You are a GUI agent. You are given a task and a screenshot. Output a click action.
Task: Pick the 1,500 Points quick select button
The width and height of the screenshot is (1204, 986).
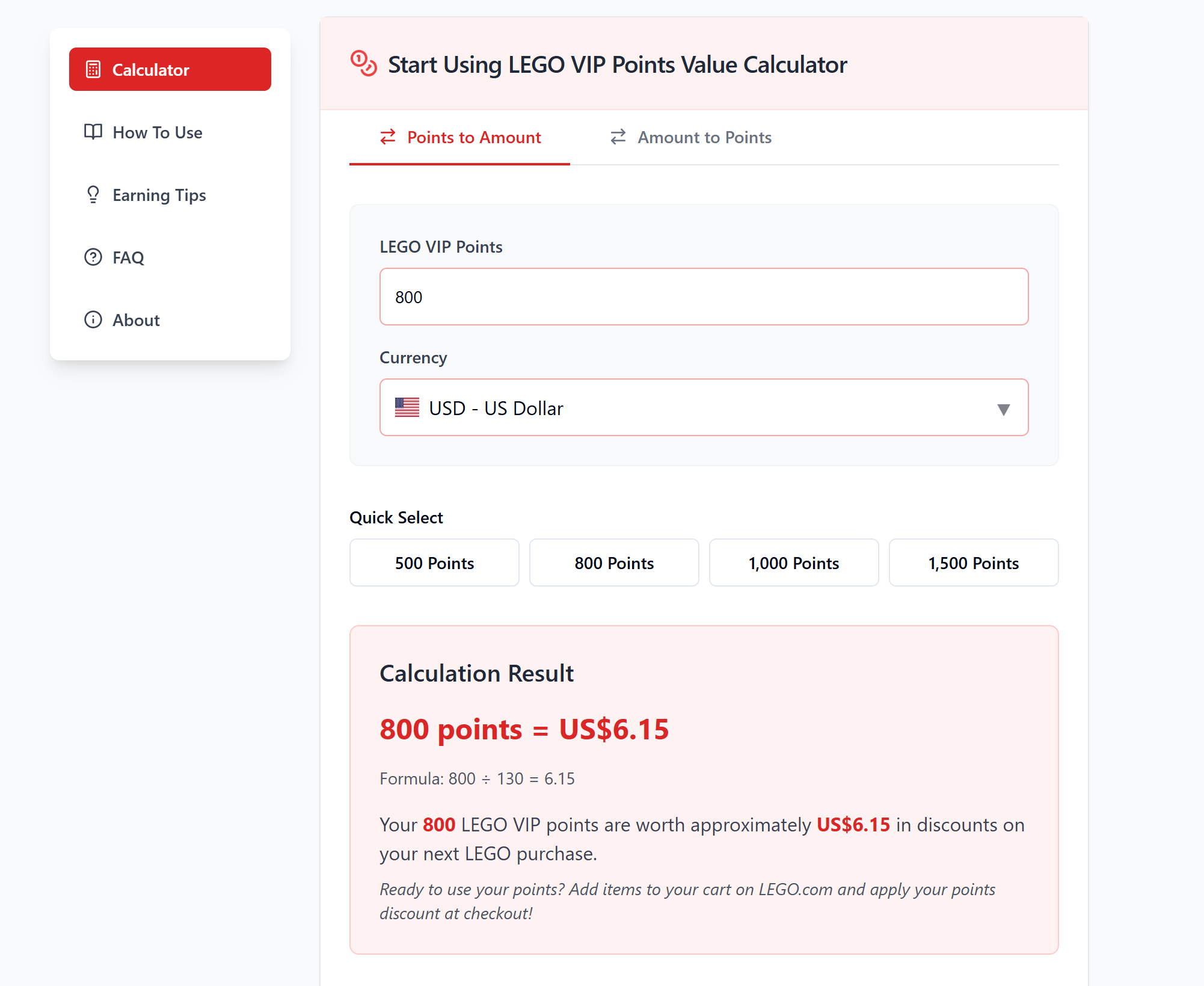pos(974,562)
